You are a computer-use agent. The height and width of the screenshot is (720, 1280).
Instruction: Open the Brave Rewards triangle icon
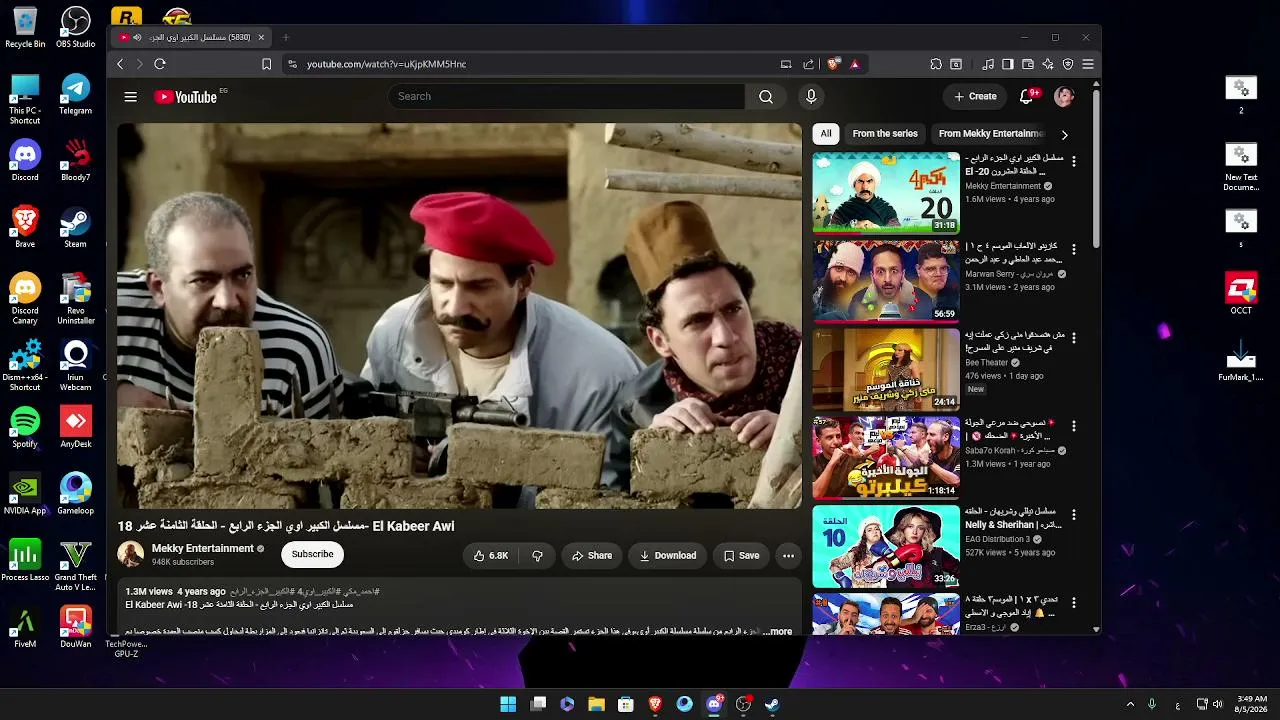click(x=855, y=64)
